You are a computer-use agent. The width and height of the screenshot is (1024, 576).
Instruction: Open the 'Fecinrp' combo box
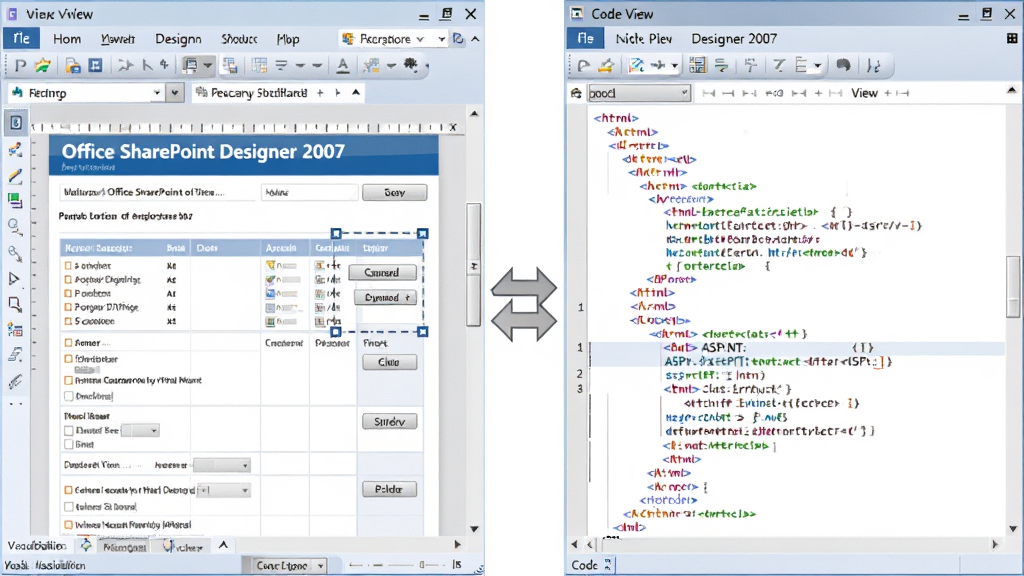[86, 93]
